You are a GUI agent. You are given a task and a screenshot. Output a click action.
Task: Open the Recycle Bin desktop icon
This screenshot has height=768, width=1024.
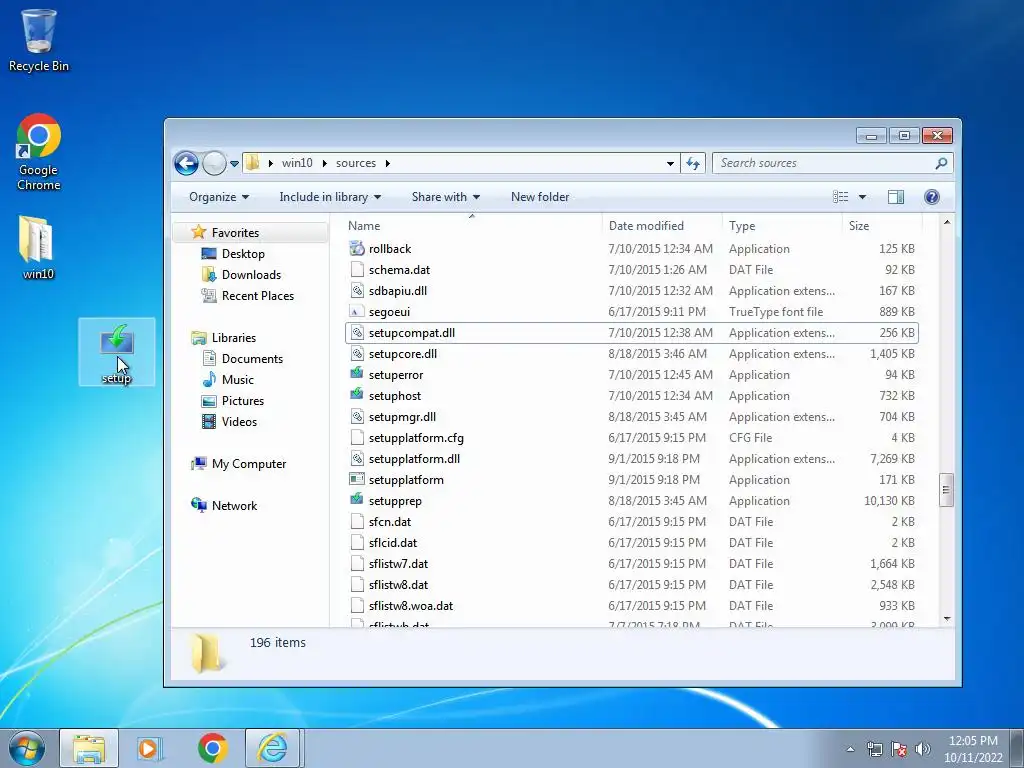pos(39,40)
